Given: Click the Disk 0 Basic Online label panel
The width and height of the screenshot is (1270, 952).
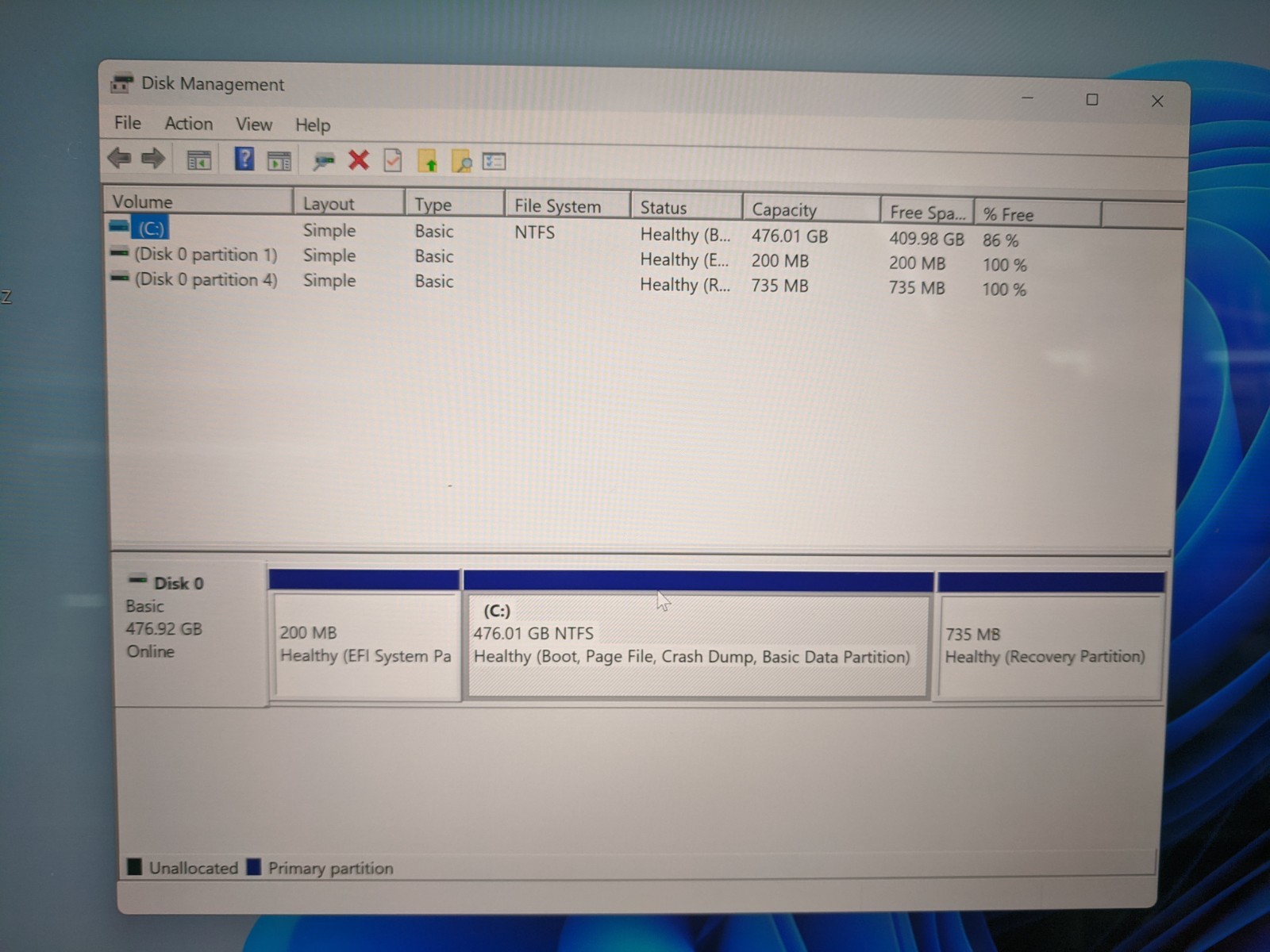Looking at the screenshot, I should [190, 633].
